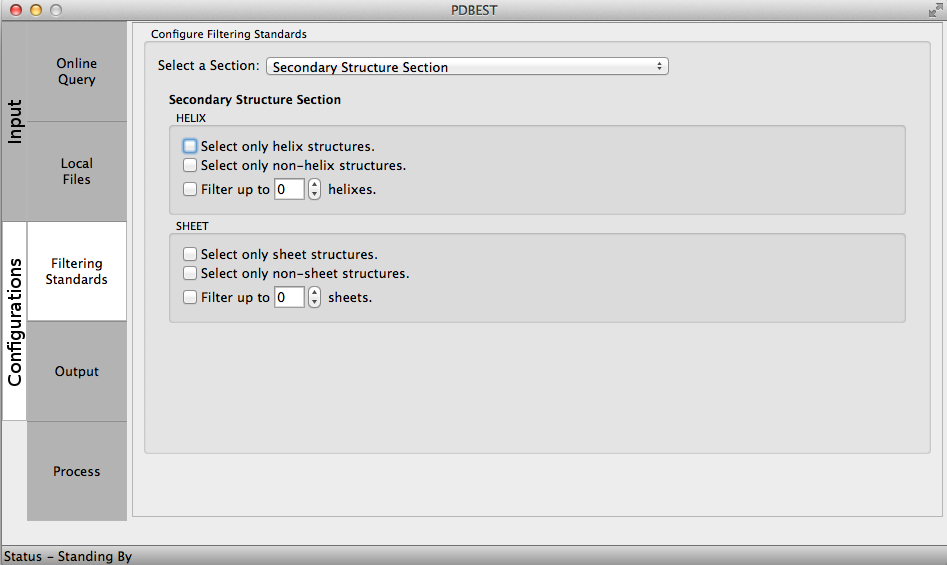Click the yellow minimize window button

[x=35, y=10]
